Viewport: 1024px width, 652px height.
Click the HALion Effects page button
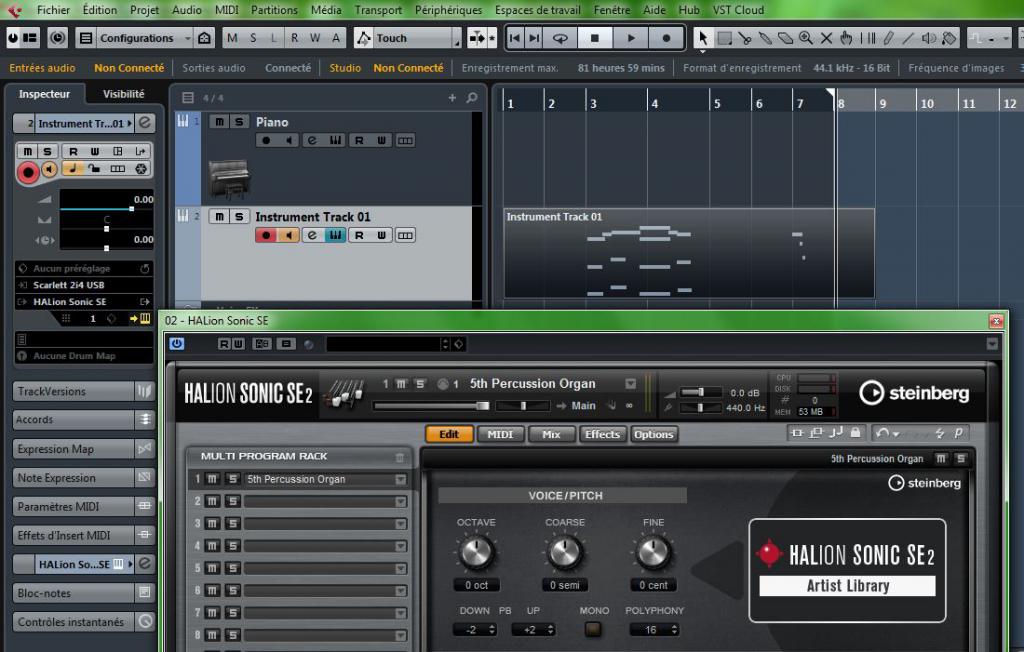pyautogui.click(x=602, y=434)
